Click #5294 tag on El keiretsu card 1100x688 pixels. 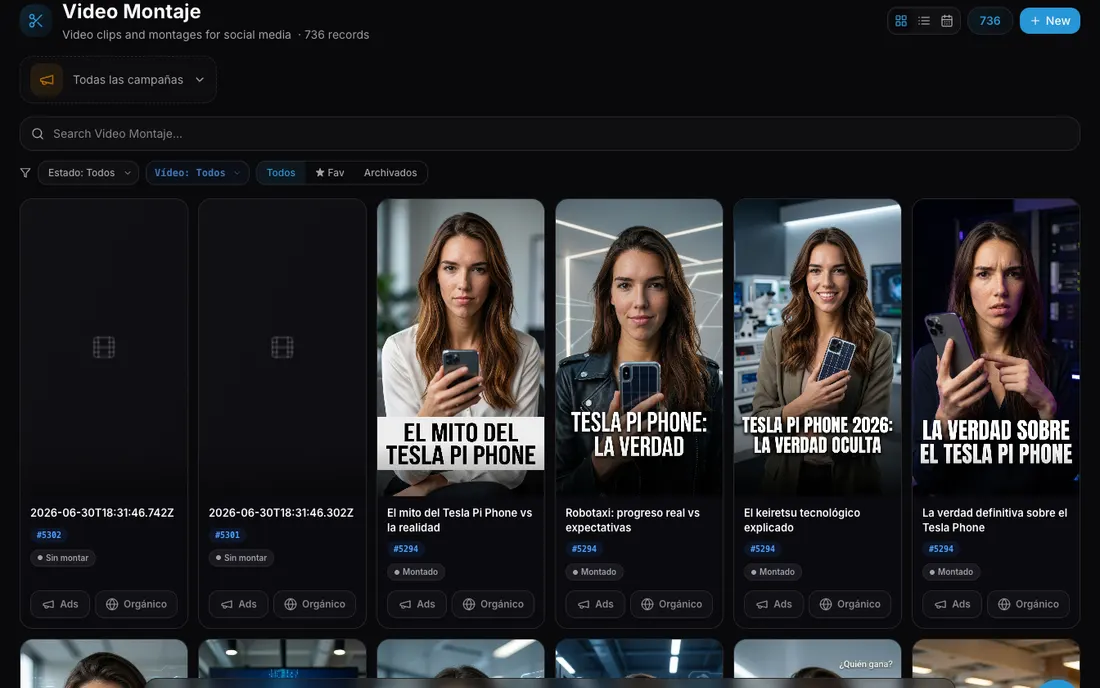763,549
